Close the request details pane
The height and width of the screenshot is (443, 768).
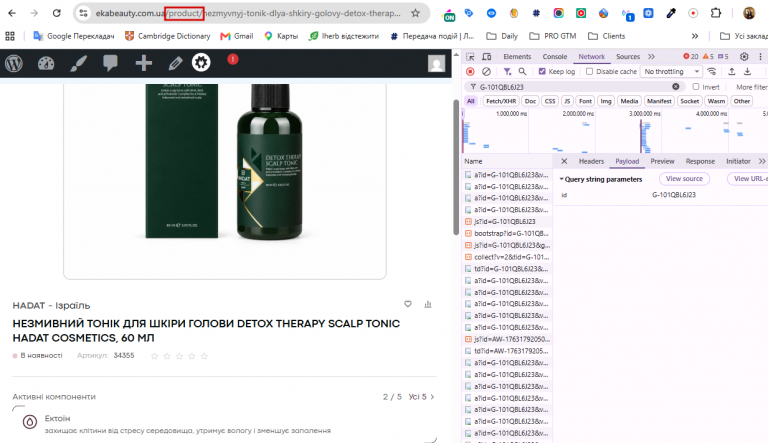click(x=564, y=161)
